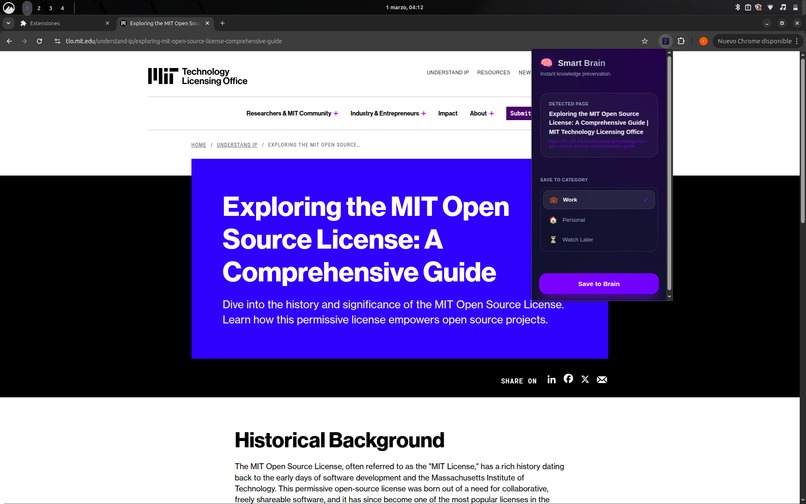Screen dimensions: 806x504
Task: Click the purple Submit button
Action: (x=519, y=113)
